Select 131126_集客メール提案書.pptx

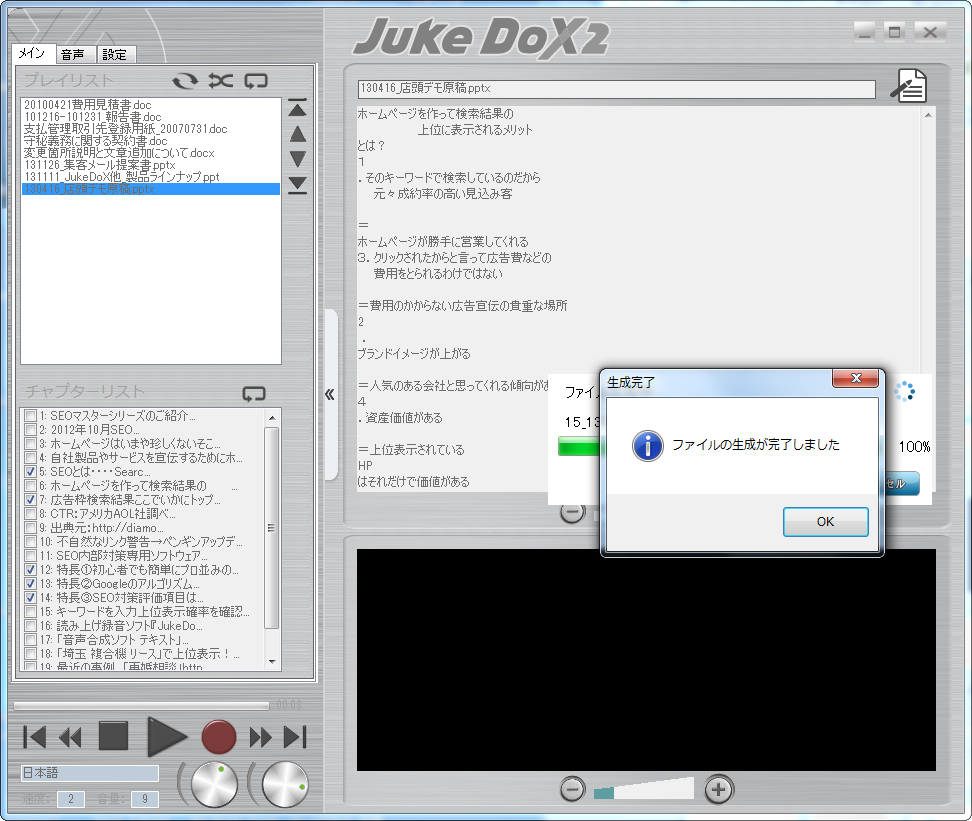(x=151, y=165)
